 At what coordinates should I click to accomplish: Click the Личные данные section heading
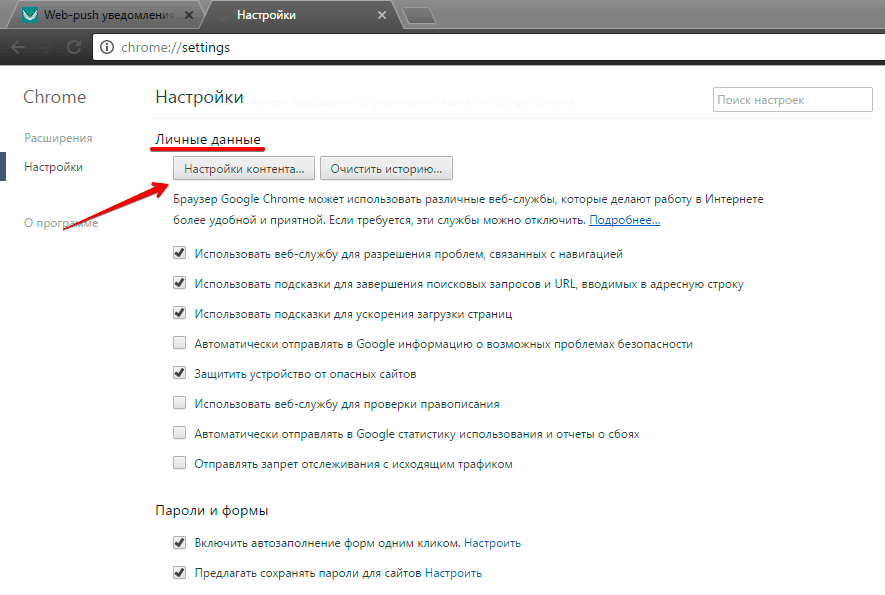(208, 139)
